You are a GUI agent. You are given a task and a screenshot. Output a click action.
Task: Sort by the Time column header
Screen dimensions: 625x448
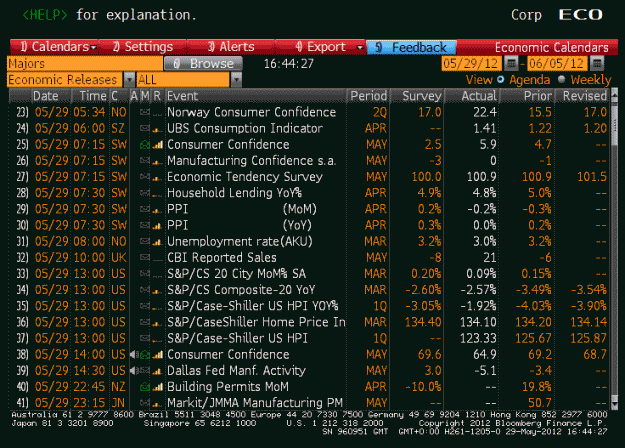[92, 96]
